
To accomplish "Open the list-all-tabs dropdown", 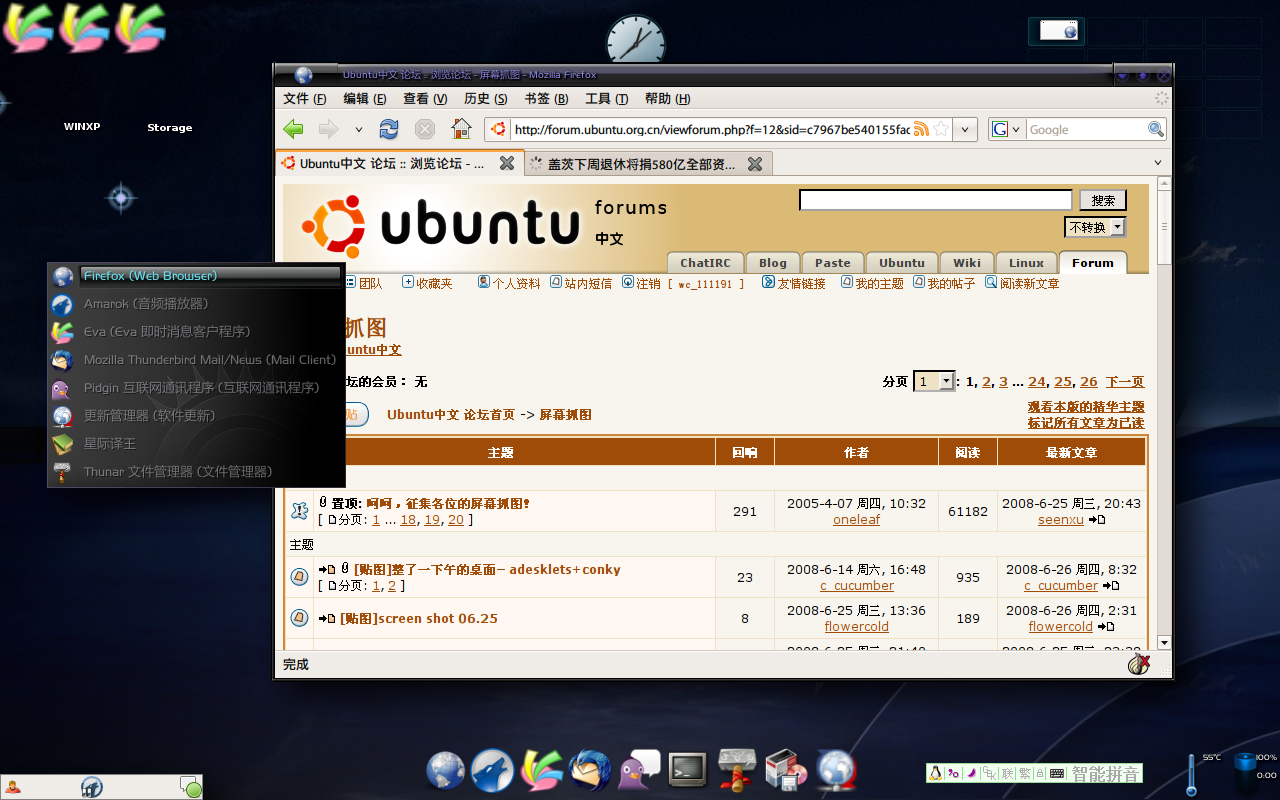I will pos(1158,163).
